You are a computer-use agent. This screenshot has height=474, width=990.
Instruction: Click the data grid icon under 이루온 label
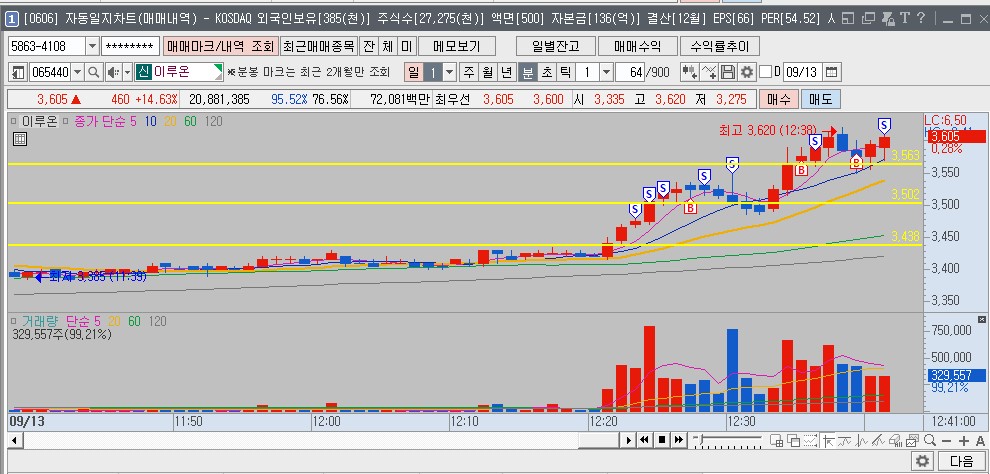click(20, 139)
